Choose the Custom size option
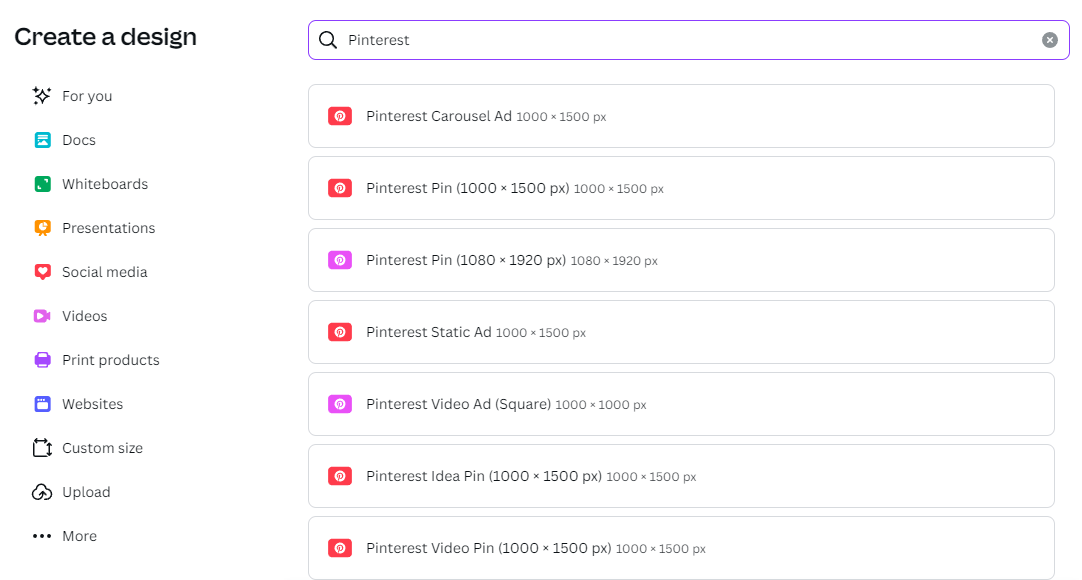Image resolution: width=1082 pixels, height=580 pixels. (102, 448)
